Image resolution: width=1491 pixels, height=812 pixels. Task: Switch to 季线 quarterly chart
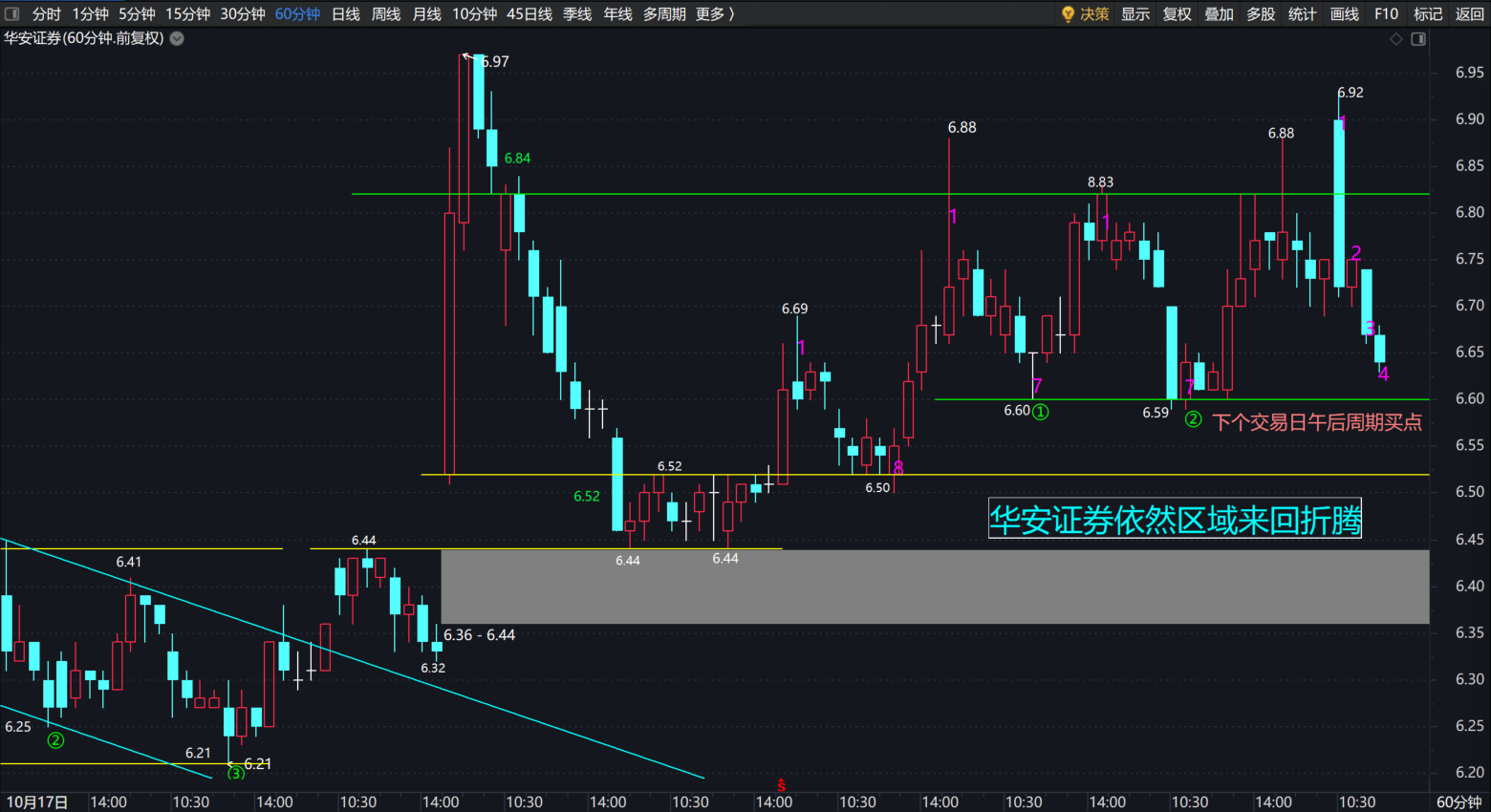(x=577, y=13)
